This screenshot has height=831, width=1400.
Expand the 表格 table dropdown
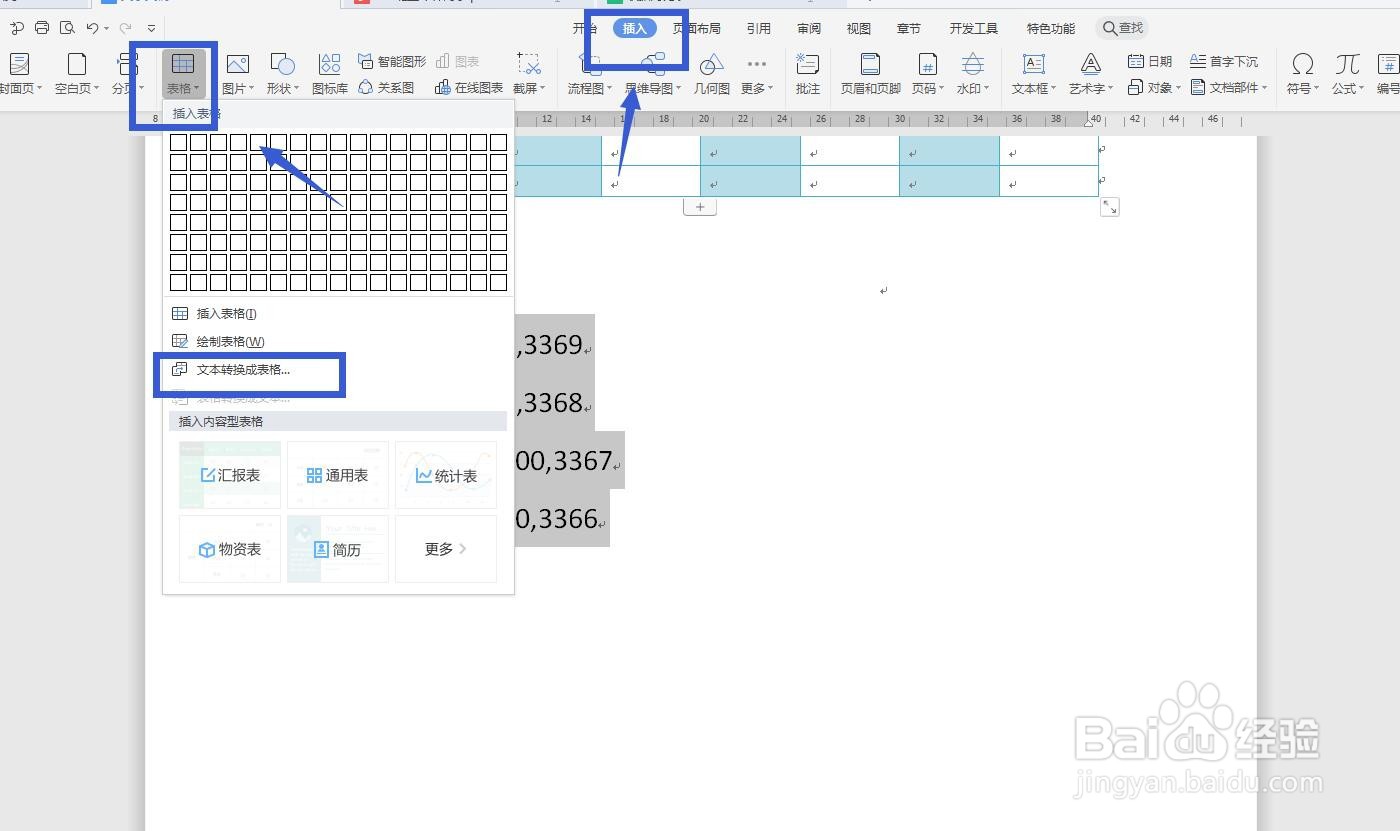(183, 73)
